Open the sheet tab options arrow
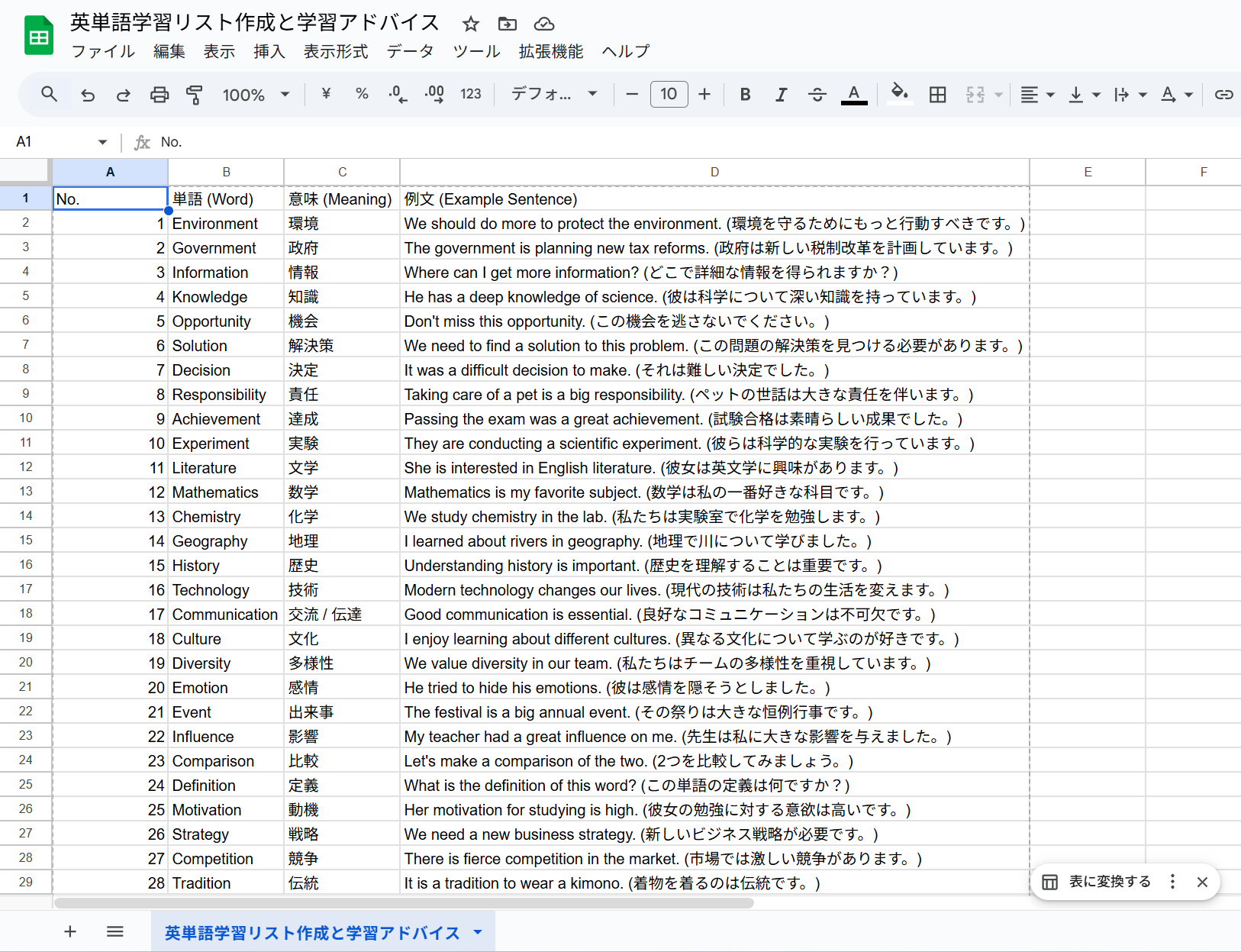This screenshot has width=1241, height=952. click(478, 932)
